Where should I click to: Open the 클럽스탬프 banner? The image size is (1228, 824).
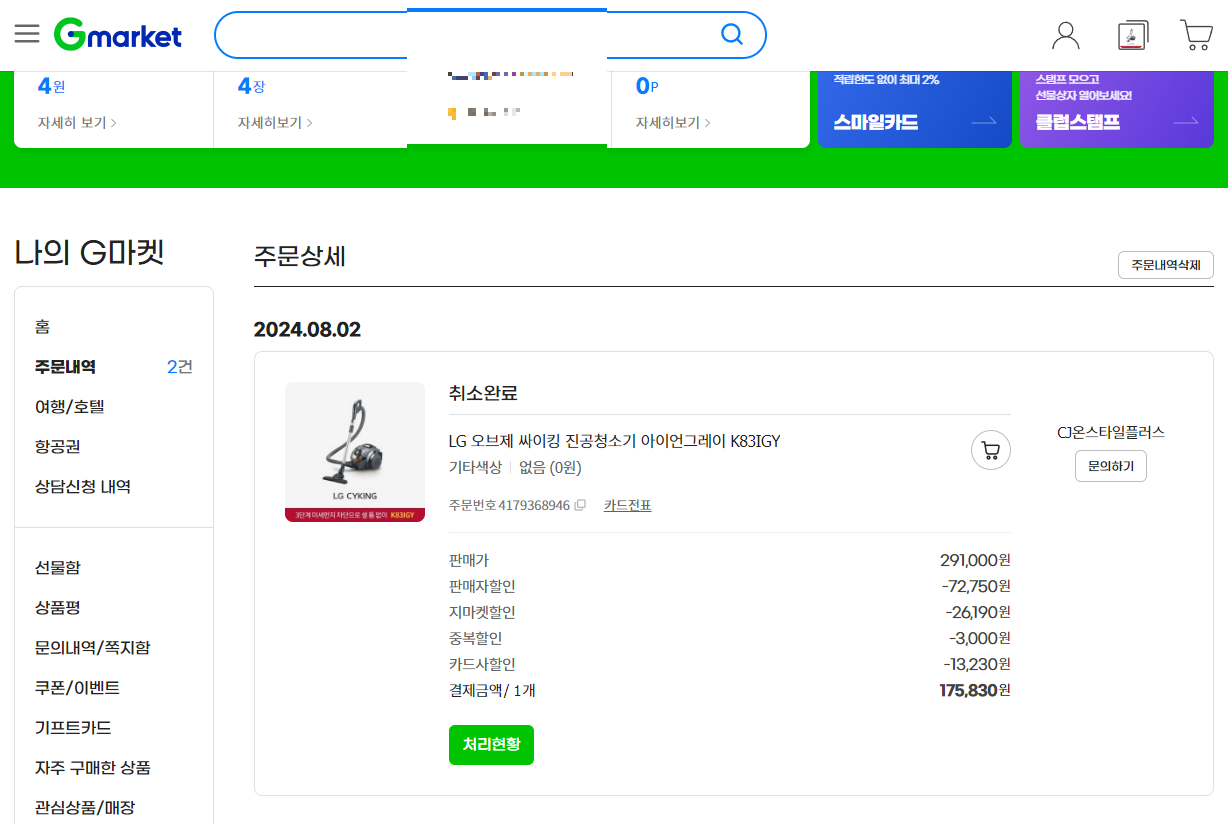click(1117, 110)
